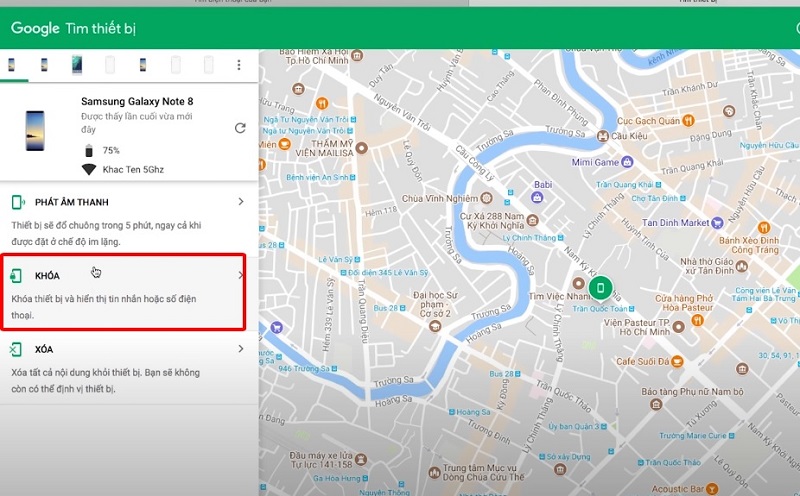Select the THẨM MỸ VIỆN MAILISA marker
The image size is (800, 496).
(x=362, y=148)
